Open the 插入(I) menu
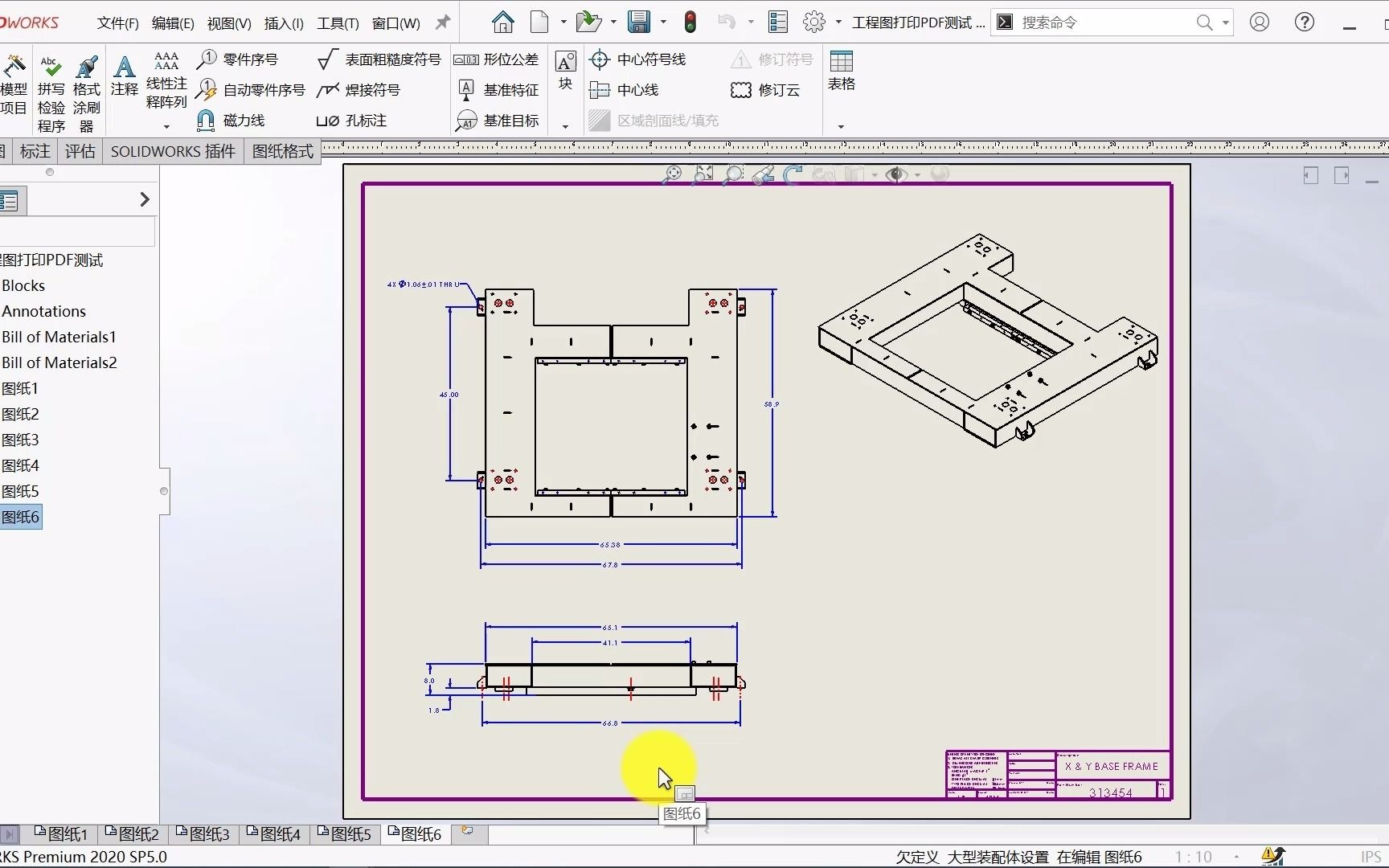This screenshot has height=868, width=1389. tap(283, 23)
